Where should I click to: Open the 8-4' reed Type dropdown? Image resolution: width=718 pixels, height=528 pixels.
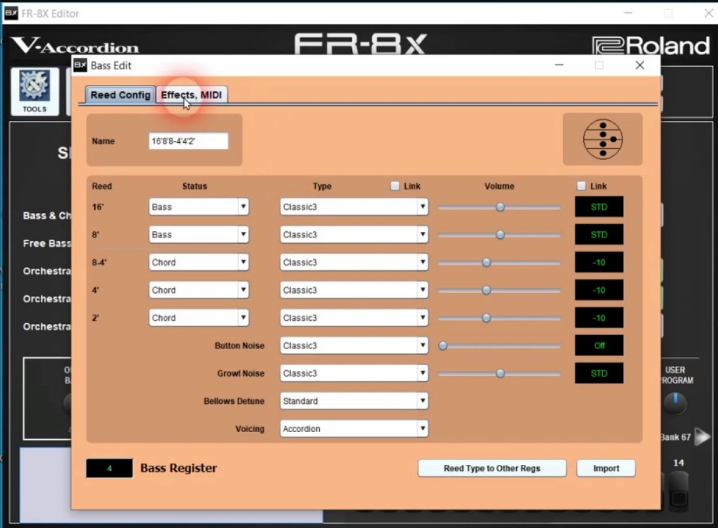(x=353, y=262)
